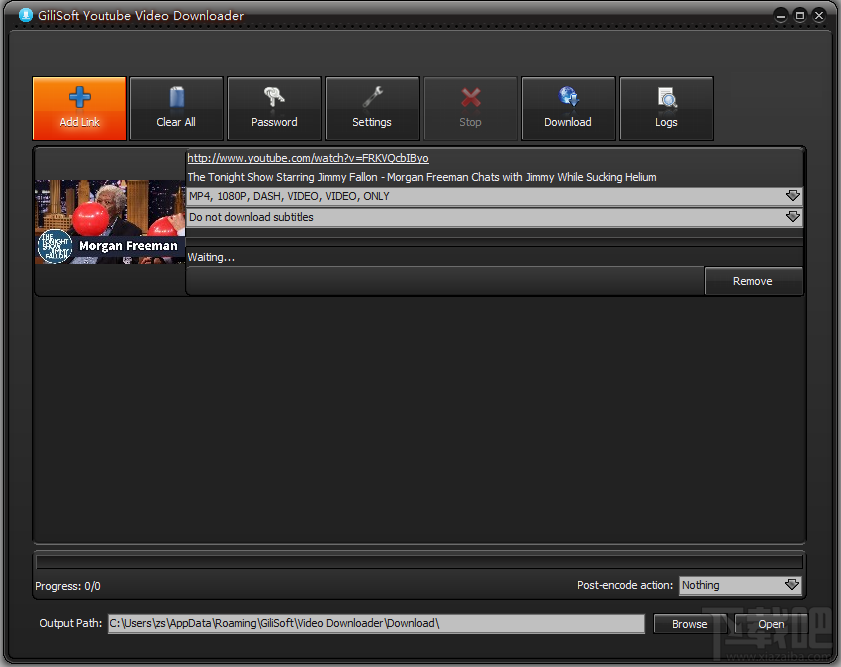The width and height of the screenshot is (841, 667).
Task: Select Clear All from the toolbar
Action: click(x=176, y=108)
